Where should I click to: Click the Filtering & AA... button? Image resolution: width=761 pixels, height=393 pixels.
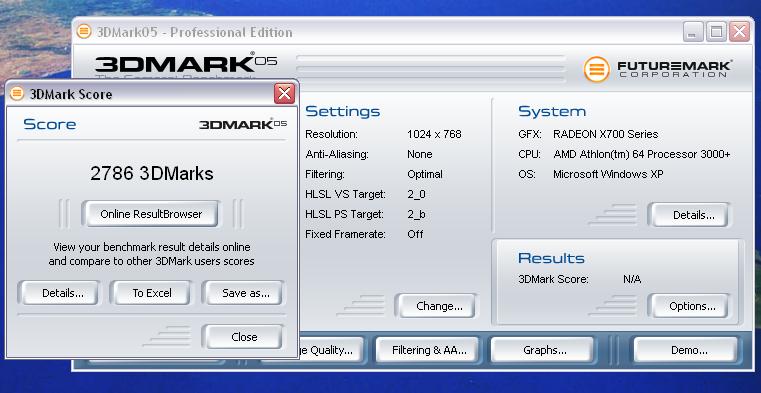pyautogui.click(x=428, y=350)
